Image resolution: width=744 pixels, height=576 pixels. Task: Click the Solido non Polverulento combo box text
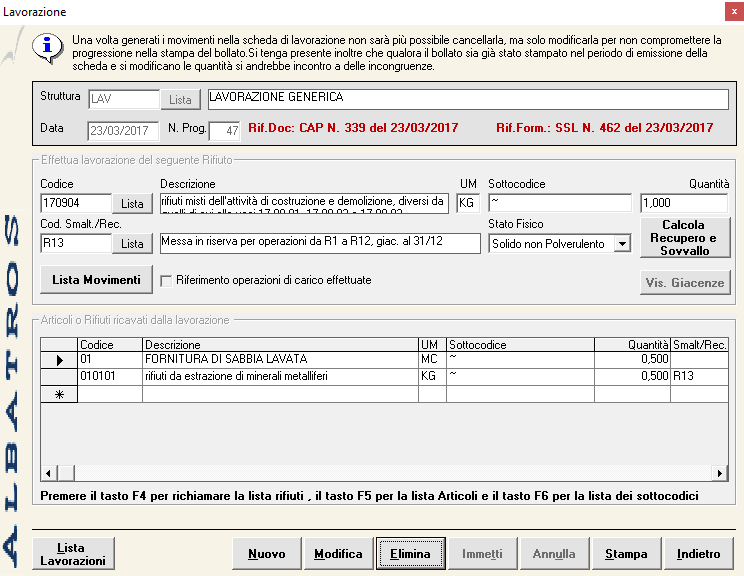[x=549, y=244]
